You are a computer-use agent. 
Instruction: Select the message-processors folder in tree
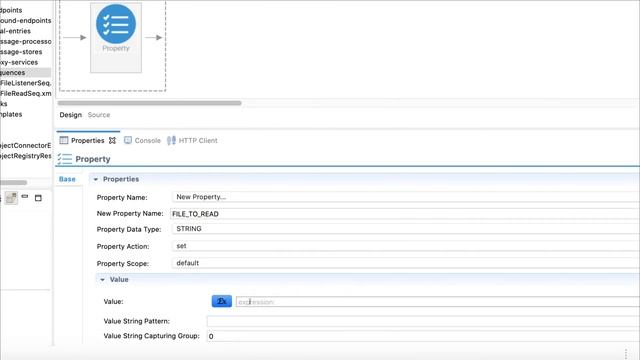[x=26, y=42]
